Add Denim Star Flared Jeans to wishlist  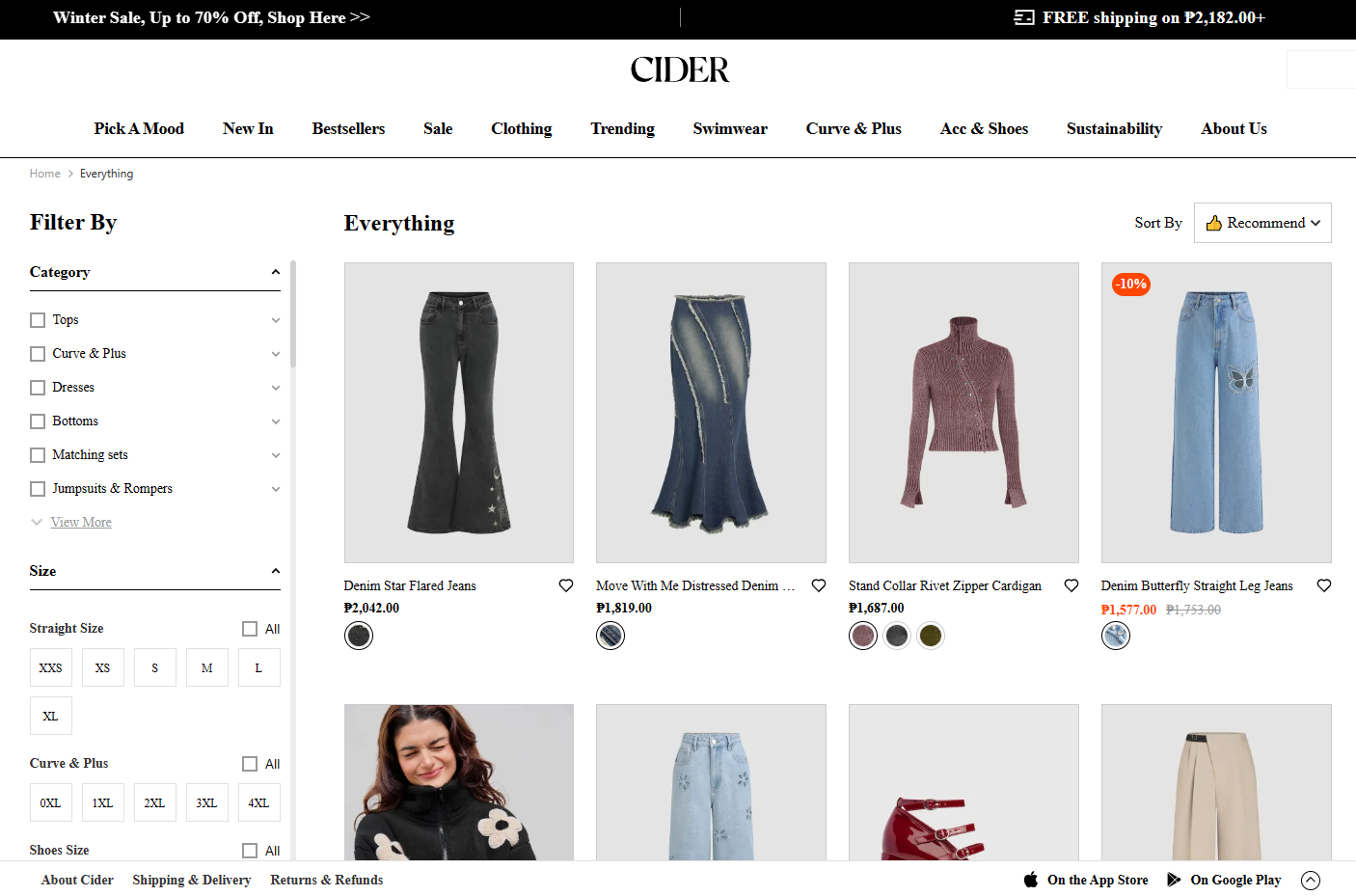tap(566, 585)
